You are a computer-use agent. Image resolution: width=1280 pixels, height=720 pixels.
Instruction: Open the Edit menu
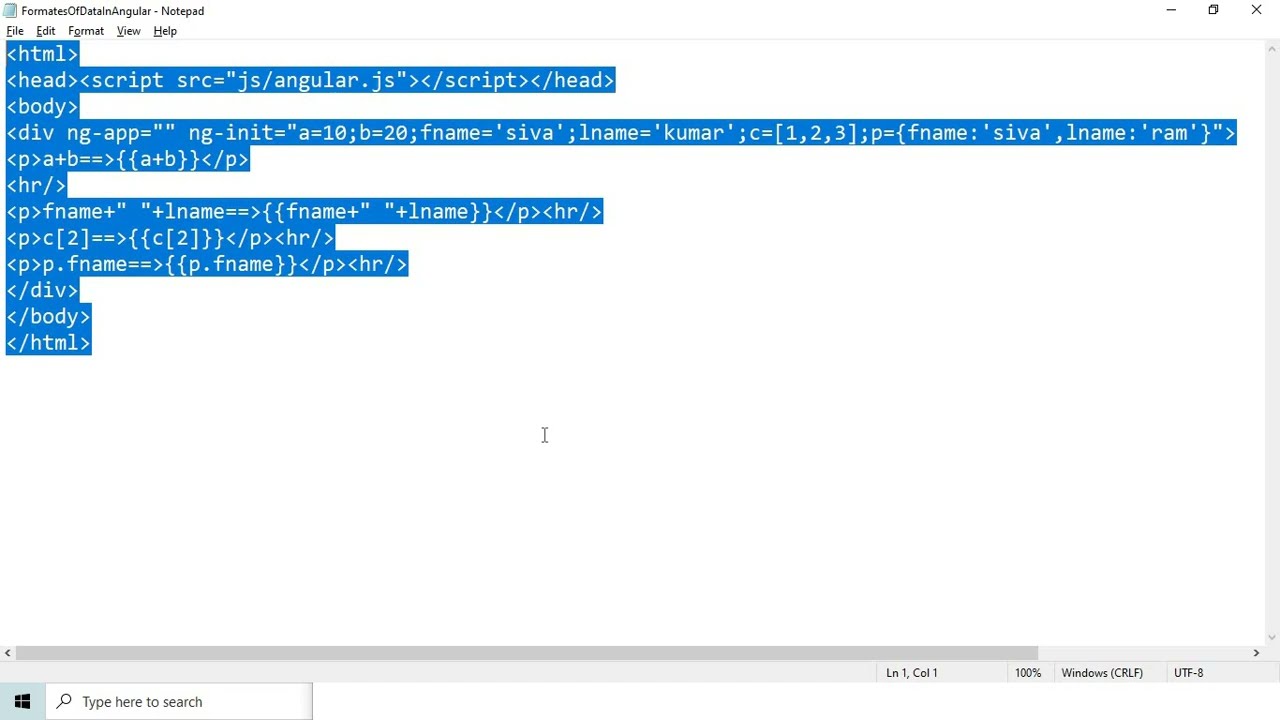click(x=46, y=31)
